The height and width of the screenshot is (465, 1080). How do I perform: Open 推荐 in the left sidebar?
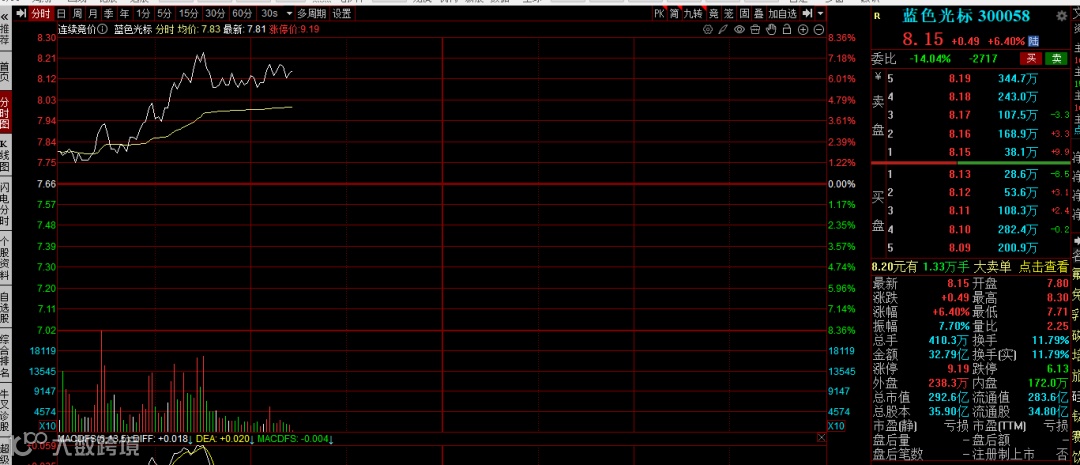pyautogui.click(x=5, y=34)
